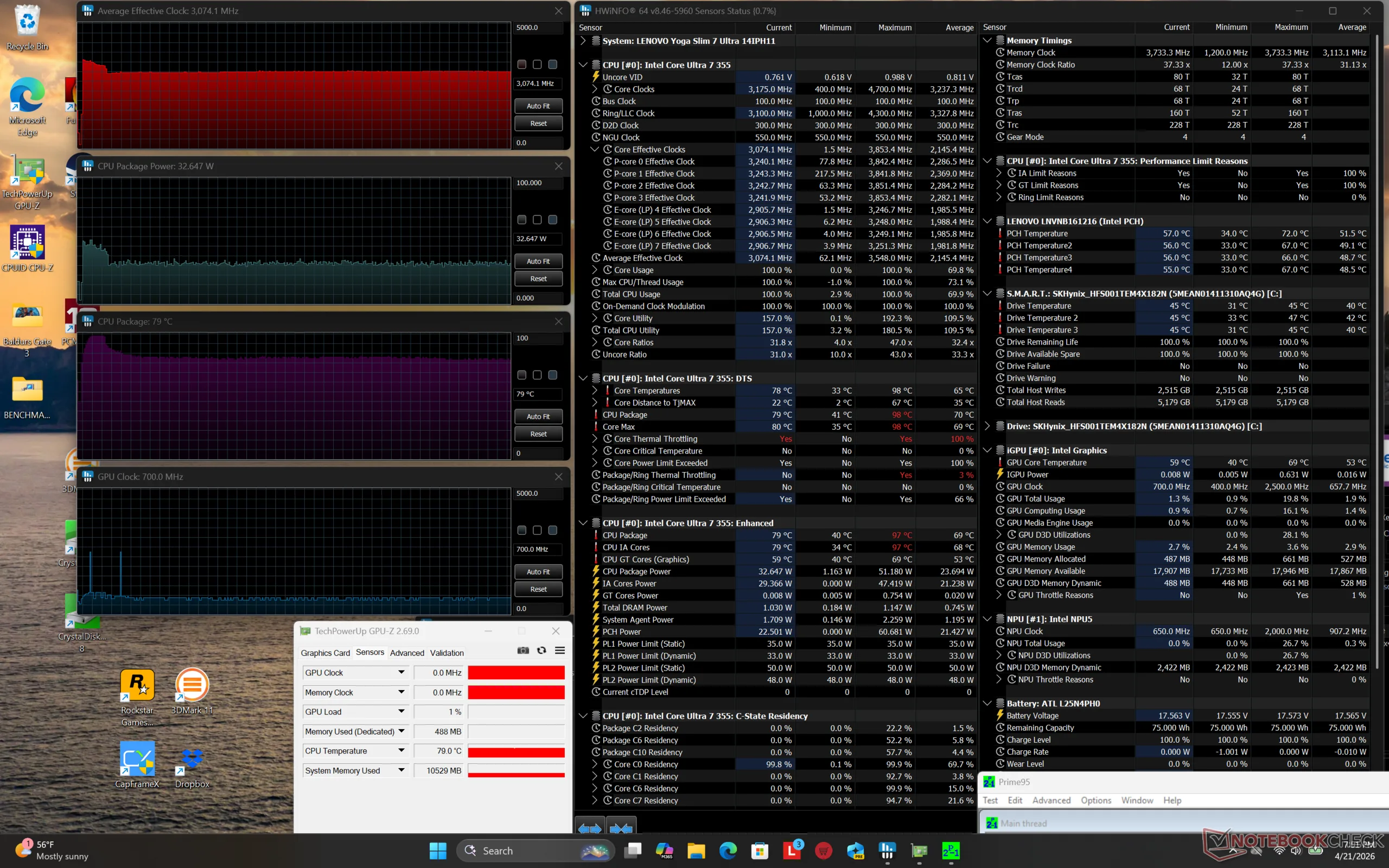
Task: Open the GPU Clock sensor dropdown in GPU-Z
Action: click(x=401, y=672)
